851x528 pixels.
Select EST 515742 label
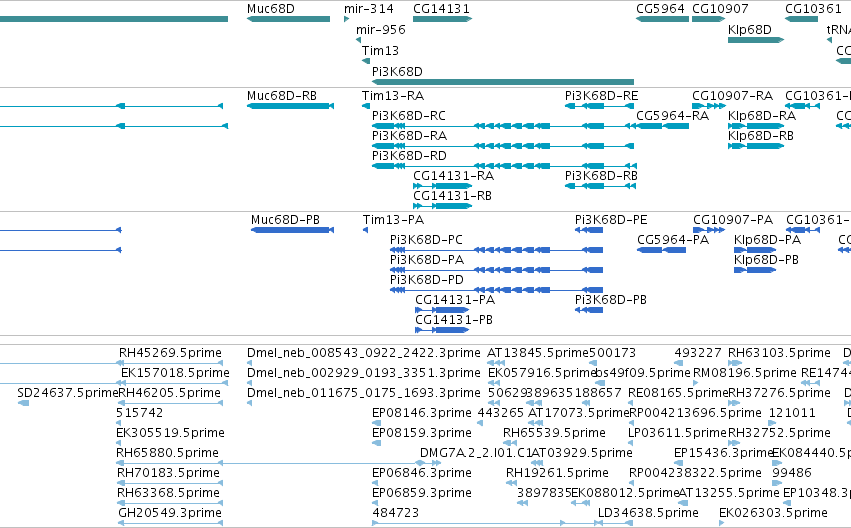tap(139, 414)
